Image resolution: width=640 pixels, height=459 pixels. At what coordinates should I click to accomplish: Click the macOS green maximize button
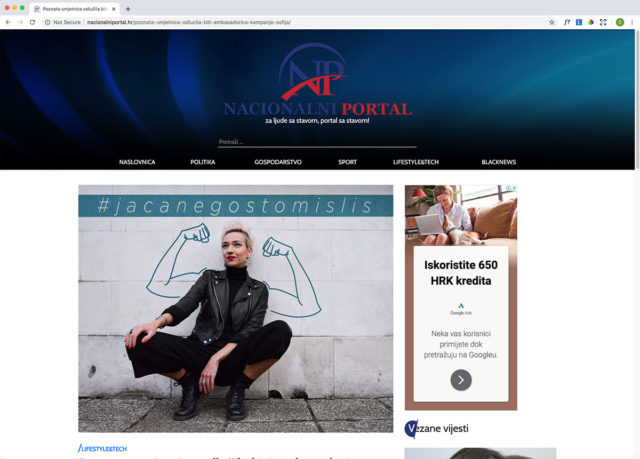click(22, 8)
